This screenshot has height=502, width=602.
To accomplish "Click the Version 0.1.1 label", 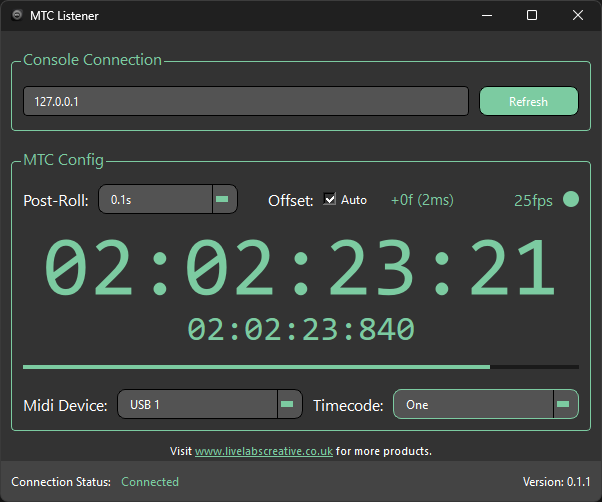I will 556,482.
